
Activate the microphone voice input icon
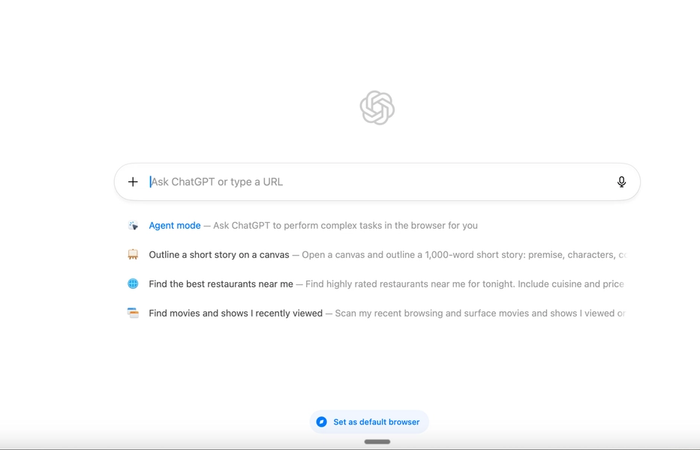click(x=621, y=182)
